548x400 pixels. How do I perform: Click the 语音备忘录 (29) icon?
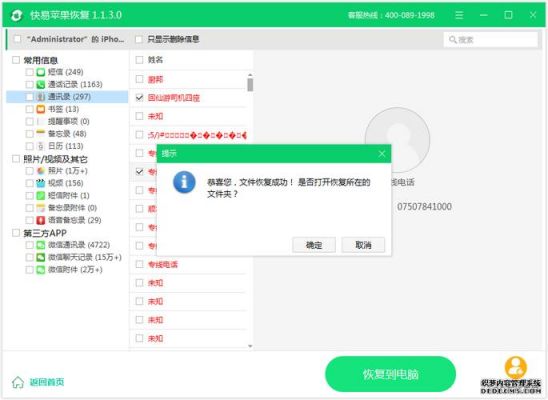pyautogui.click(x=41, y=220)
